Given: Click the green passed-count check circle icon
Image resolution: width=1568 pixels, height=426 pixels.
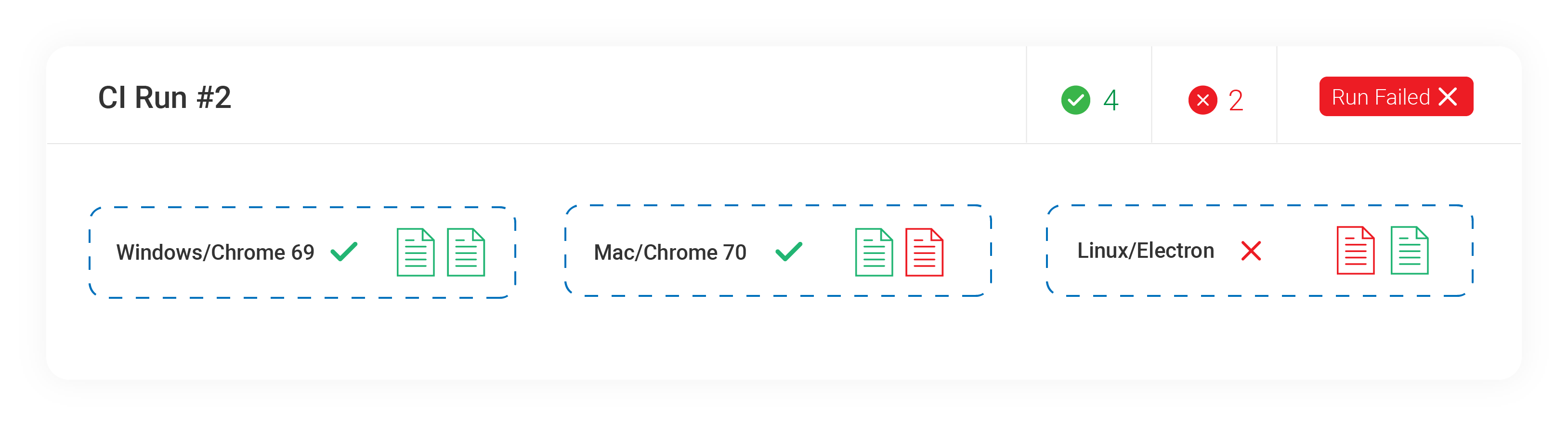Looking at the screenshot, I should [x=1075, y=100].
